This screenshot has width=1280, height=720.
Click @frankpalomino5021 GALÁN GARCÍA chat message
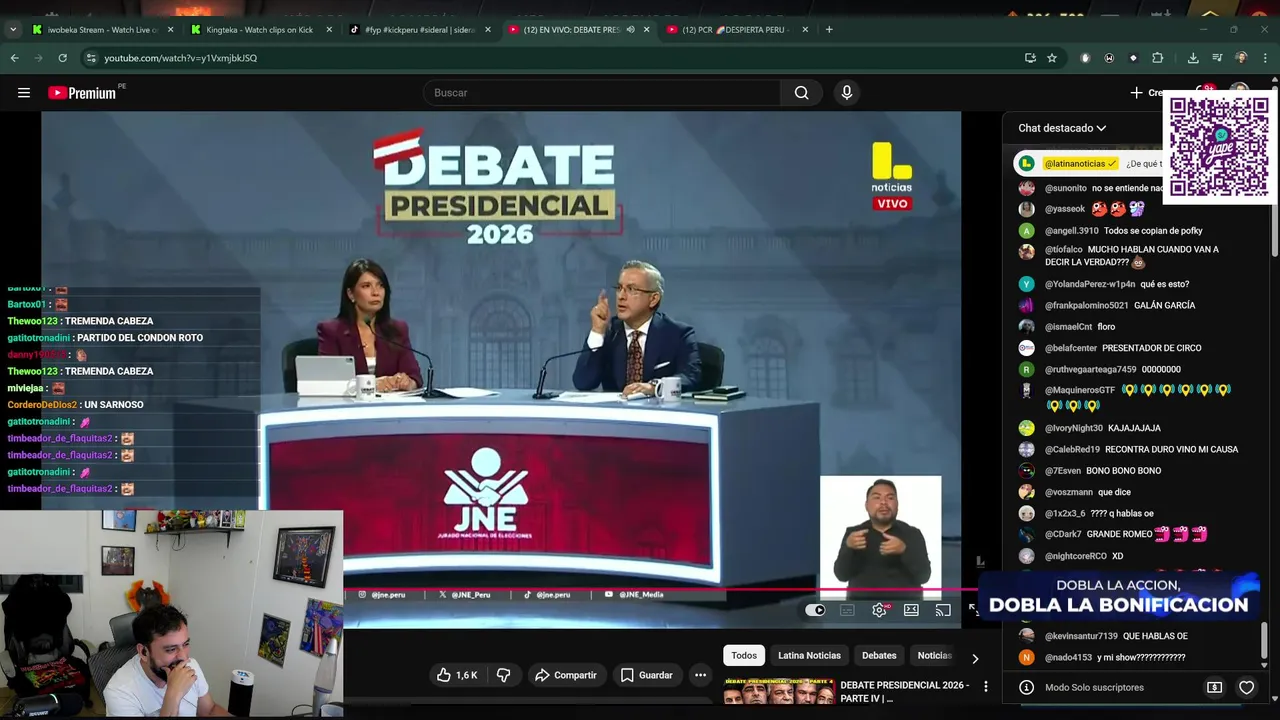pyautogui.click(x=1120, y=305)
